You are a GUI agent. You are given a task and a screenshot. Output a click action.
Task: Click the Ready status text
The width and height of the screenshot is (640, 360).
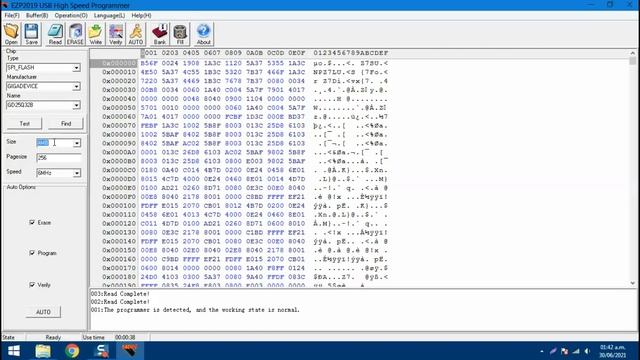coord(53,338)
